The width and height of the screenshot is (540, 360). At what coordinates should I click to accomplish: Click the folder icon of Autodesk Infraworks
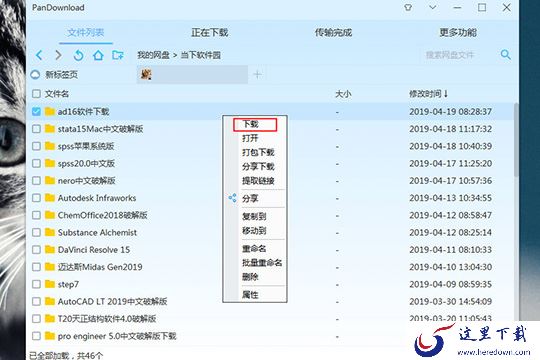tap(50, 197)
